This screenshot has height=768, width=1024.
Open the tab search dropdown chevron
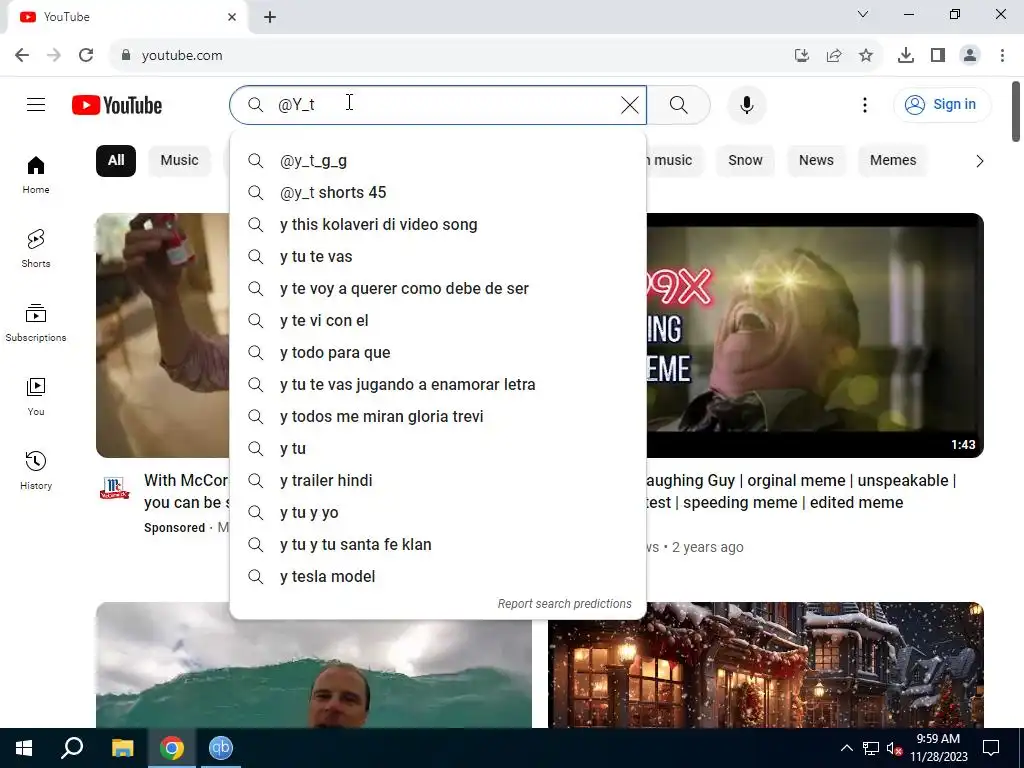pyautogui.click(x=863, y=14)
